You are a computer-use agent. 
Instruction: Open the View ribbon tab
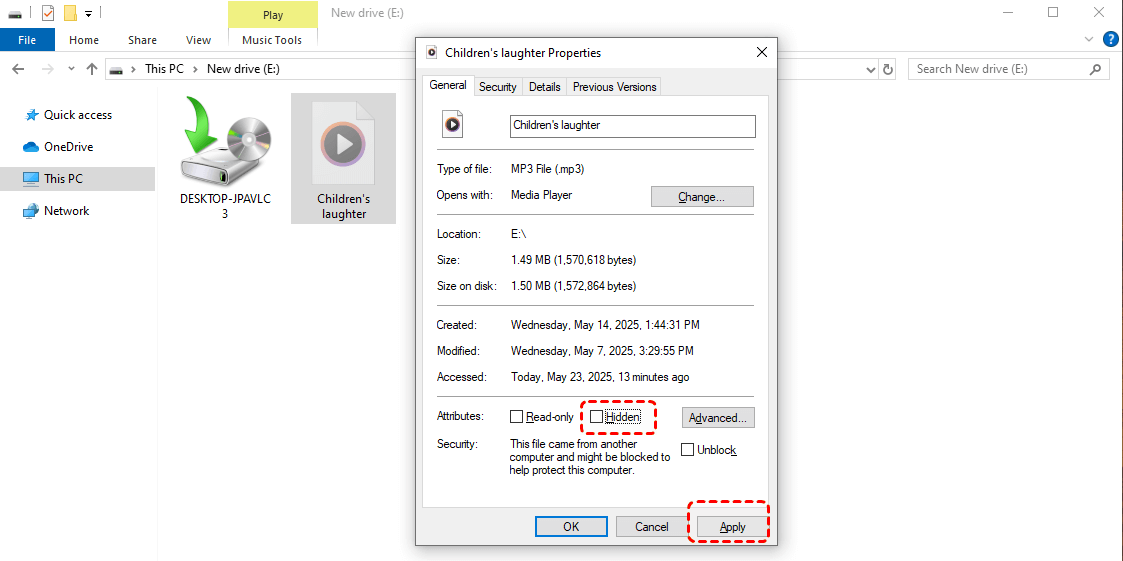click(198, 40)
